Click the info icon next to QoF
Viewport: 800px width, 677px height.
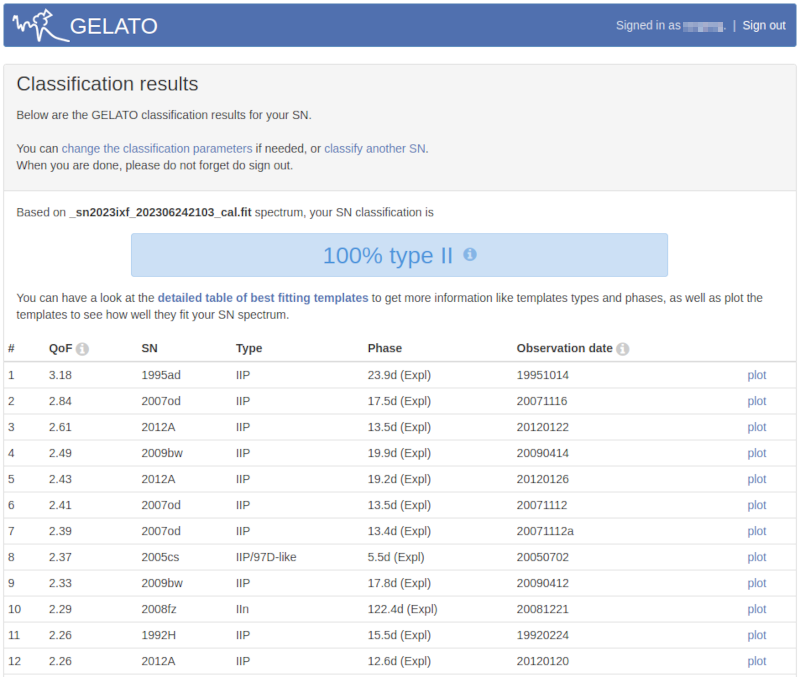[x=82, y=349]
